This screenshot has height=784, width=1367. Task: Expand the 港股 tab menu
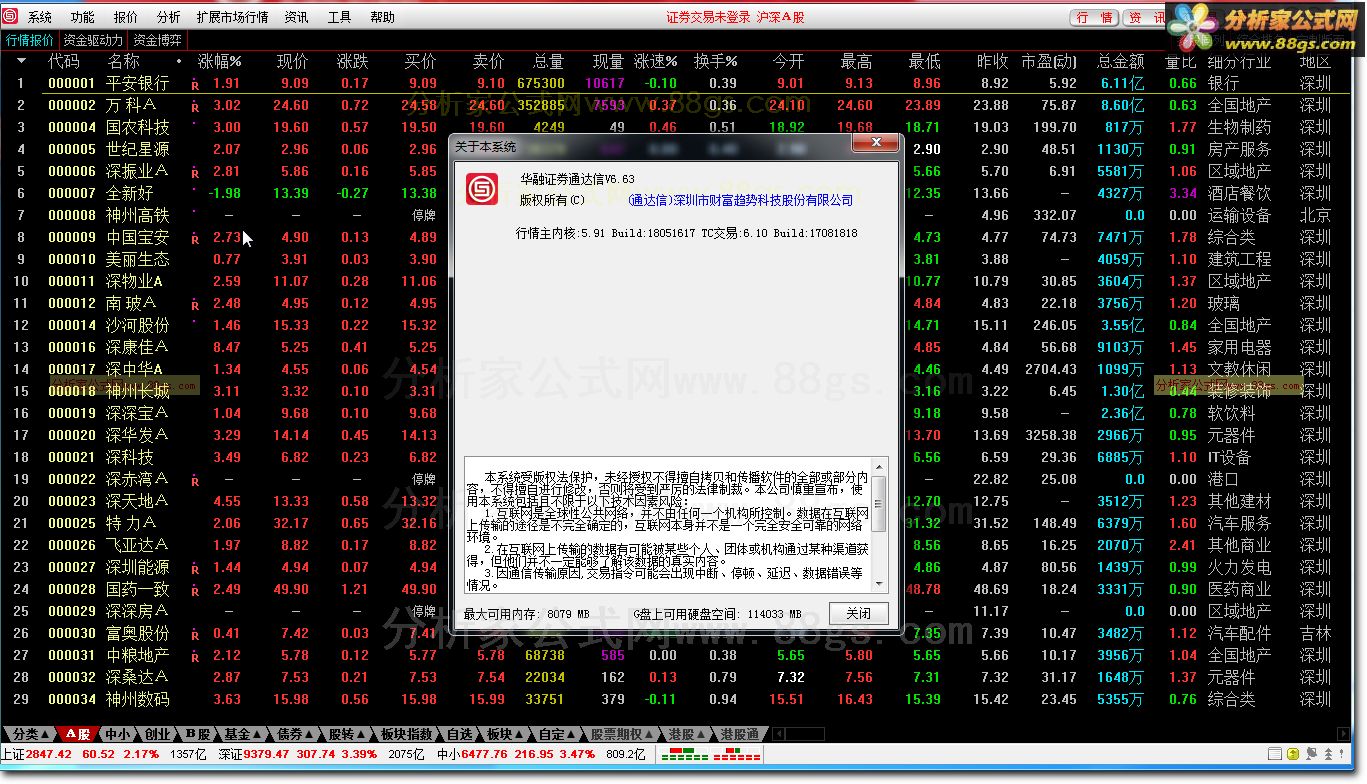[x=688, y=734]
